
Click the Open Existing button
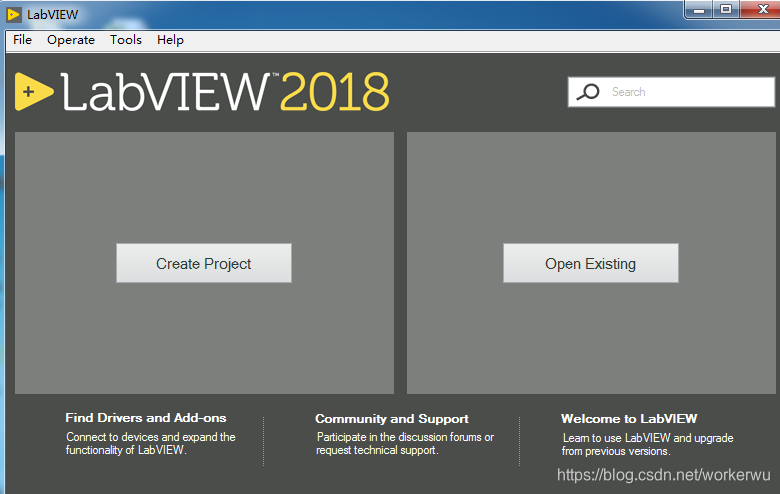pyautogui.click(x=590, y=263)
